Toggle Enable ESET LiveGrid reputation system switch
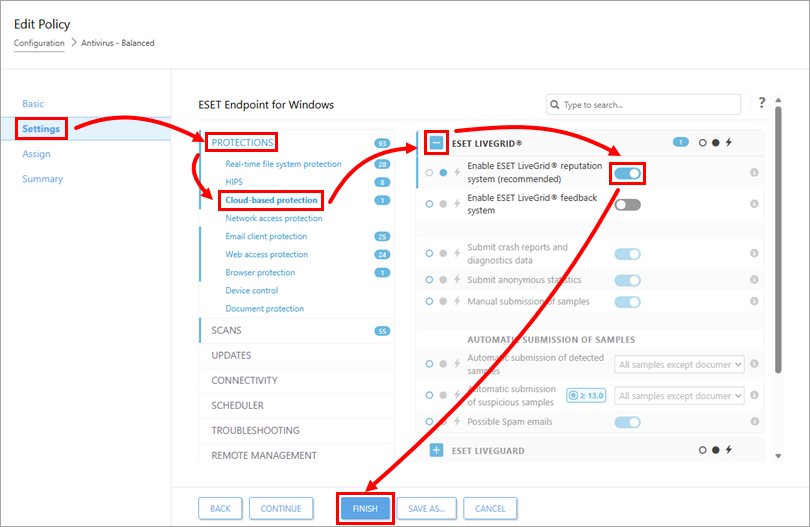 point(628,173)
